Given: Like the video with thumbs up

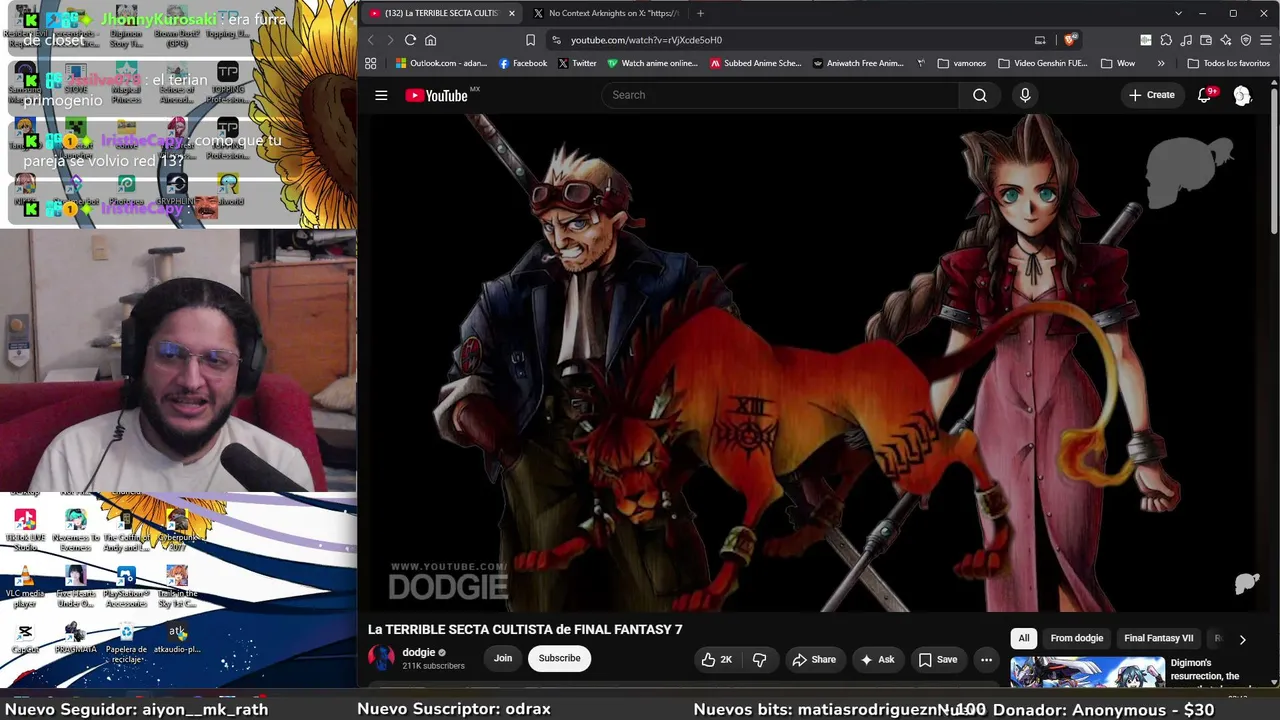Looking at the screenshot, I should coord(717,659).
